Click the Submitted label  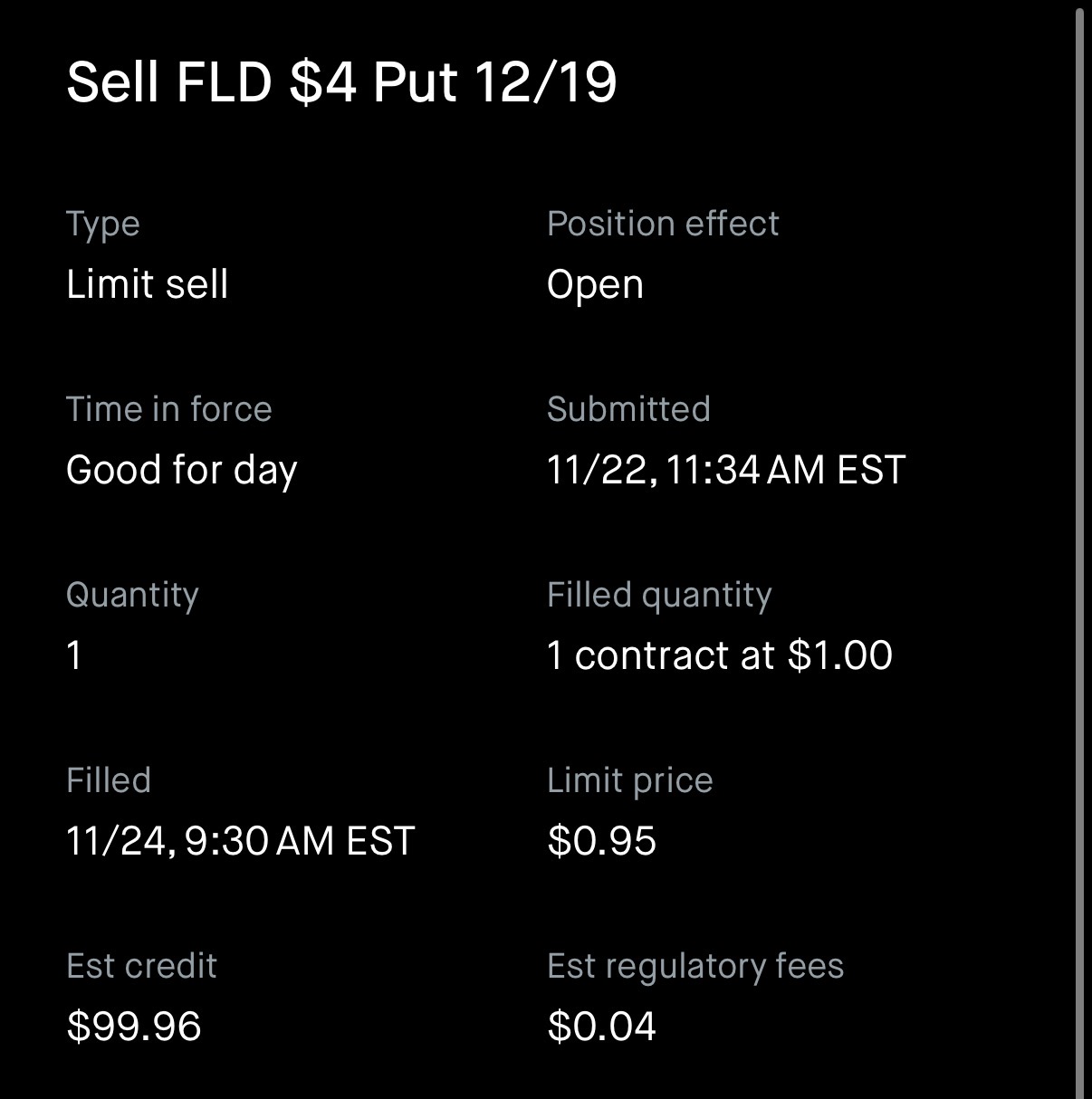[x=628, y=409]
